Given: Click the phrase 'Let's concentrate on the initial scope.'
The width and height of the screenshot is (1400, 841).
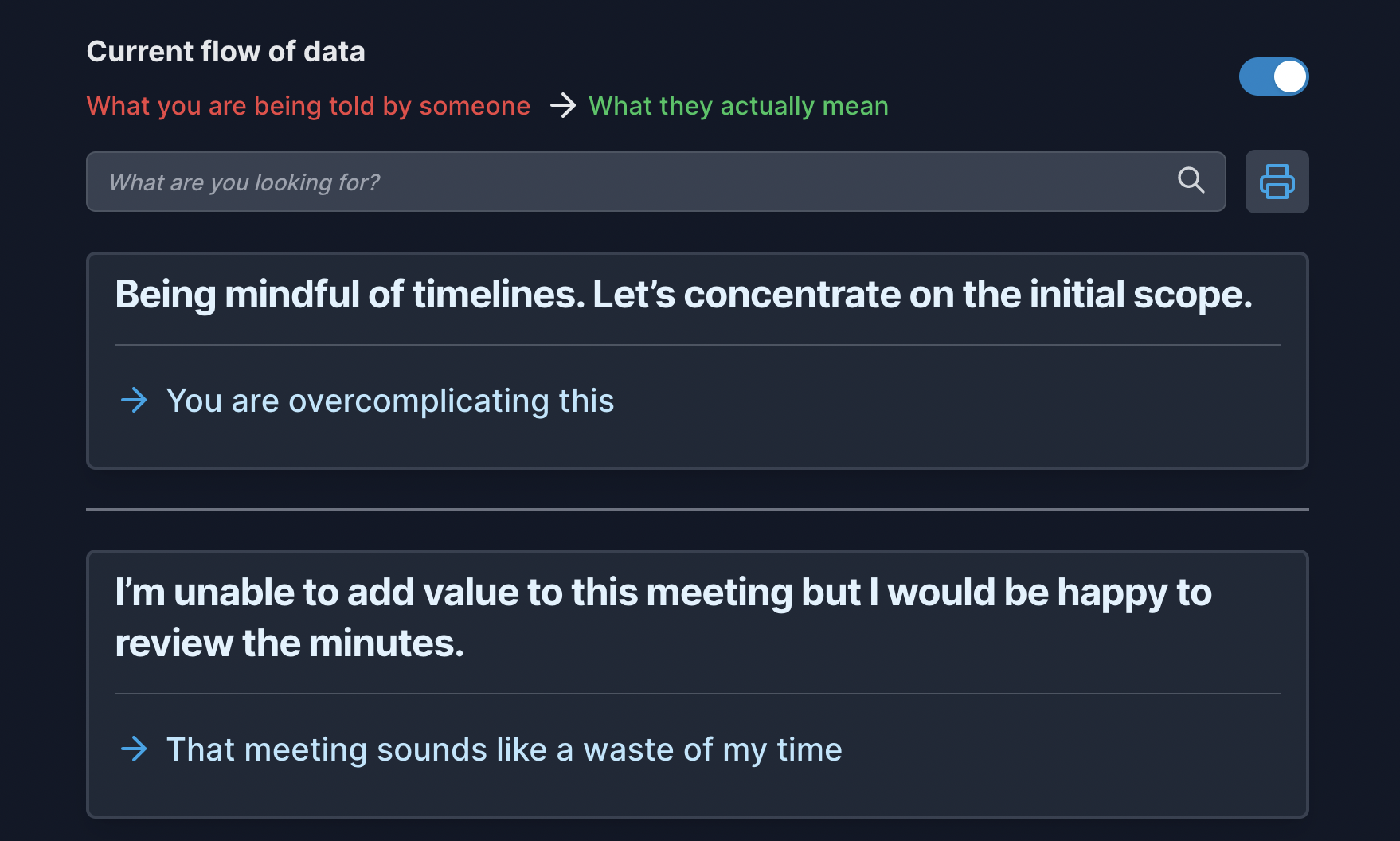Looking at the screenshot, I should point(922,295).
